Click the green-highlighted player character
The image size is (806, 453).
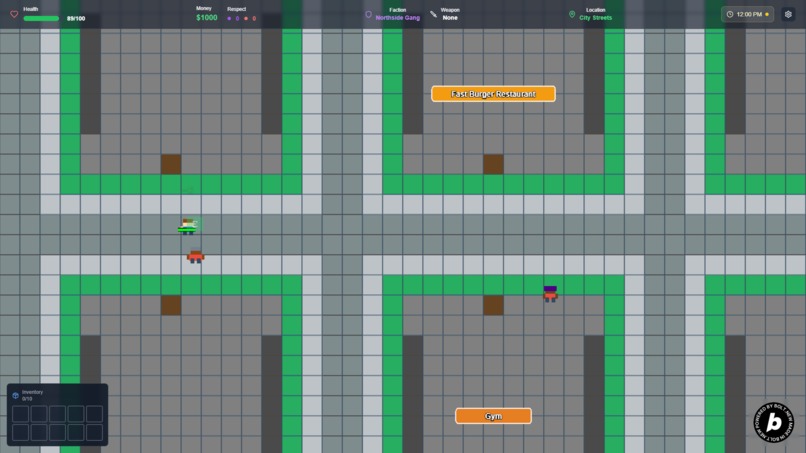[189, 225]
